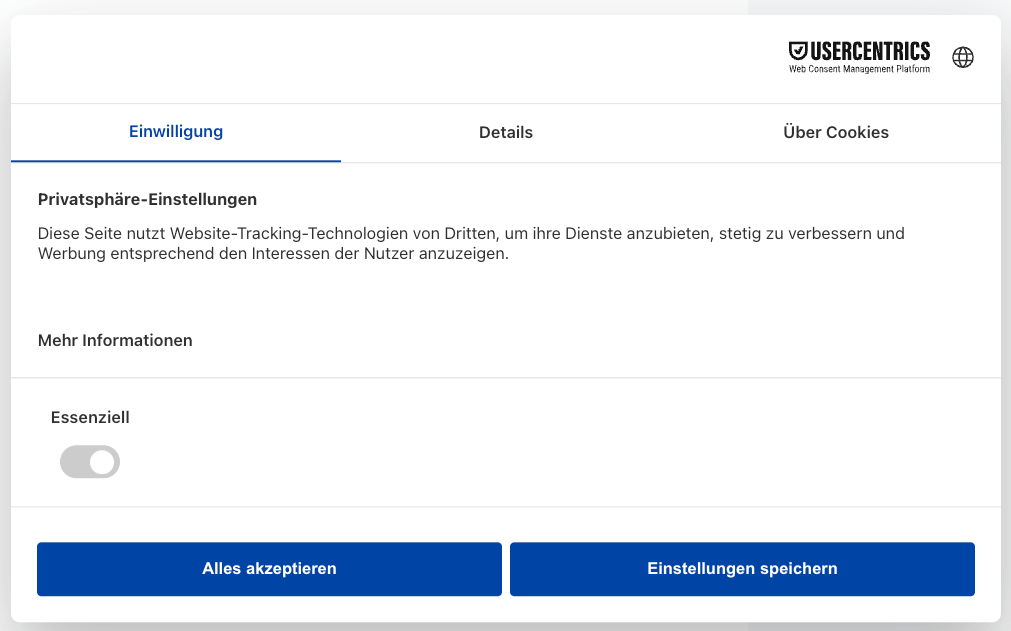This screenshot has width=1011, height=631.
Task: Click the "Web Consent Management Platform" tagline
Action: 859,69
